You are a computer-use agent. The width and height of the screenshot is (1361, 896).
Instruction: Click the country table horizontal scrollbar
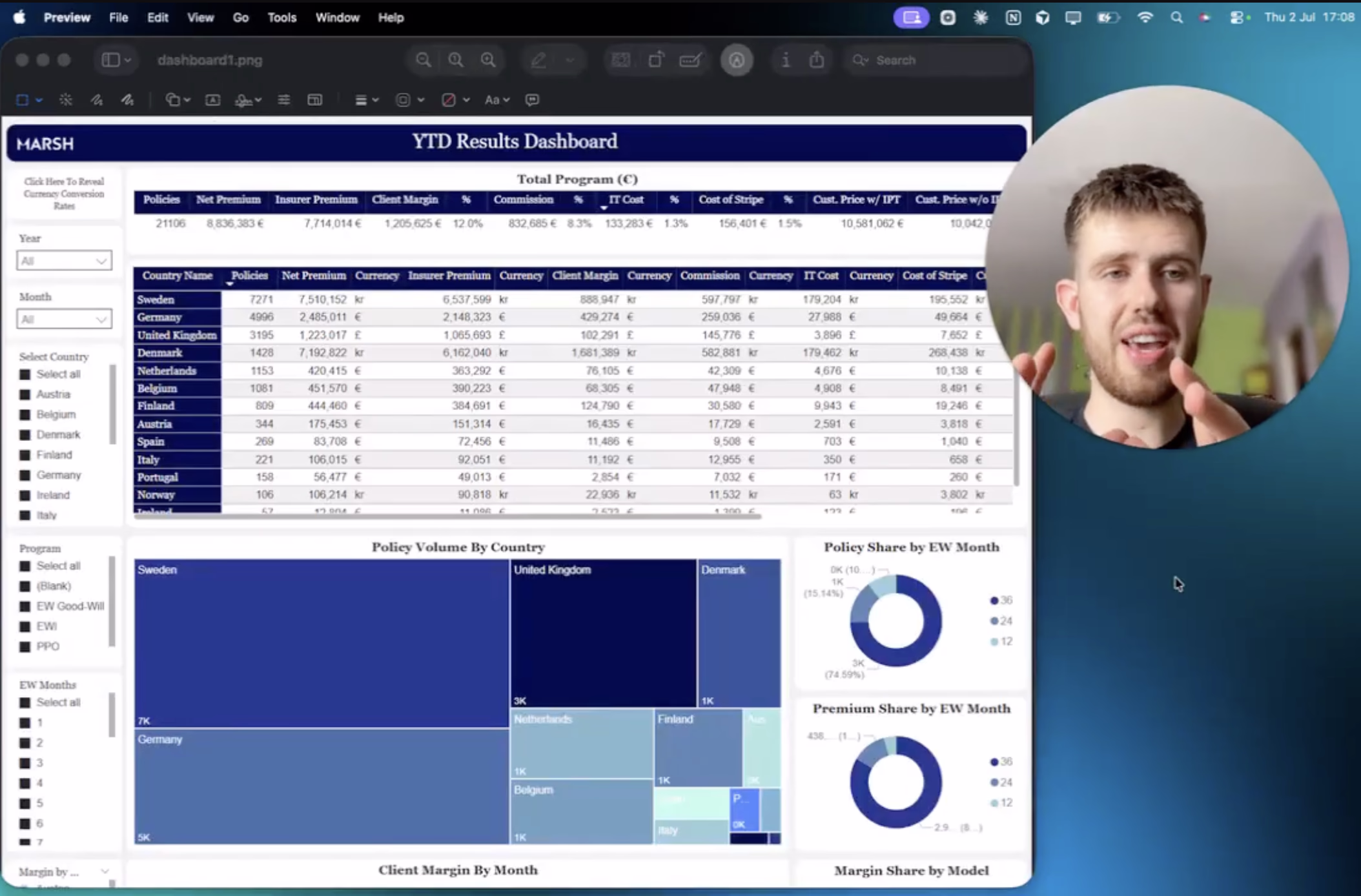pyautogui.click(x=447, y=516)
